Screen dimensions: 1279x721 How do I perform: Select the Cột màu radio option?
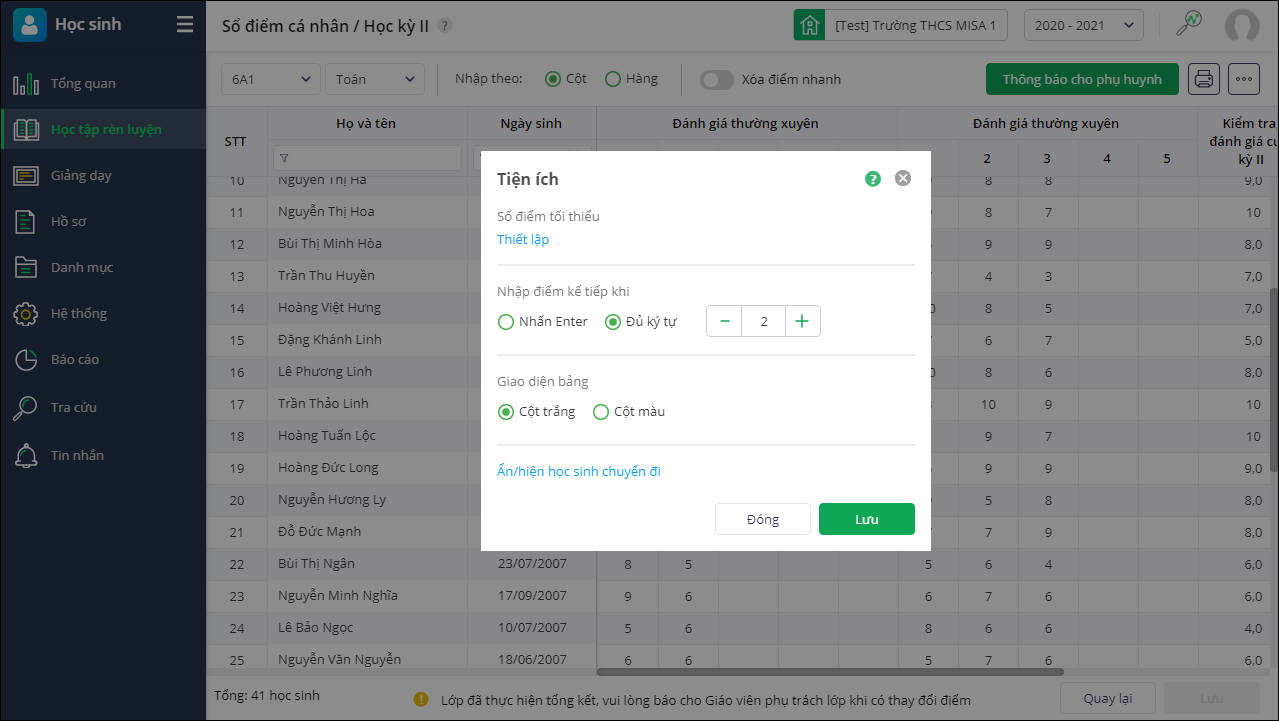[601, 412]
